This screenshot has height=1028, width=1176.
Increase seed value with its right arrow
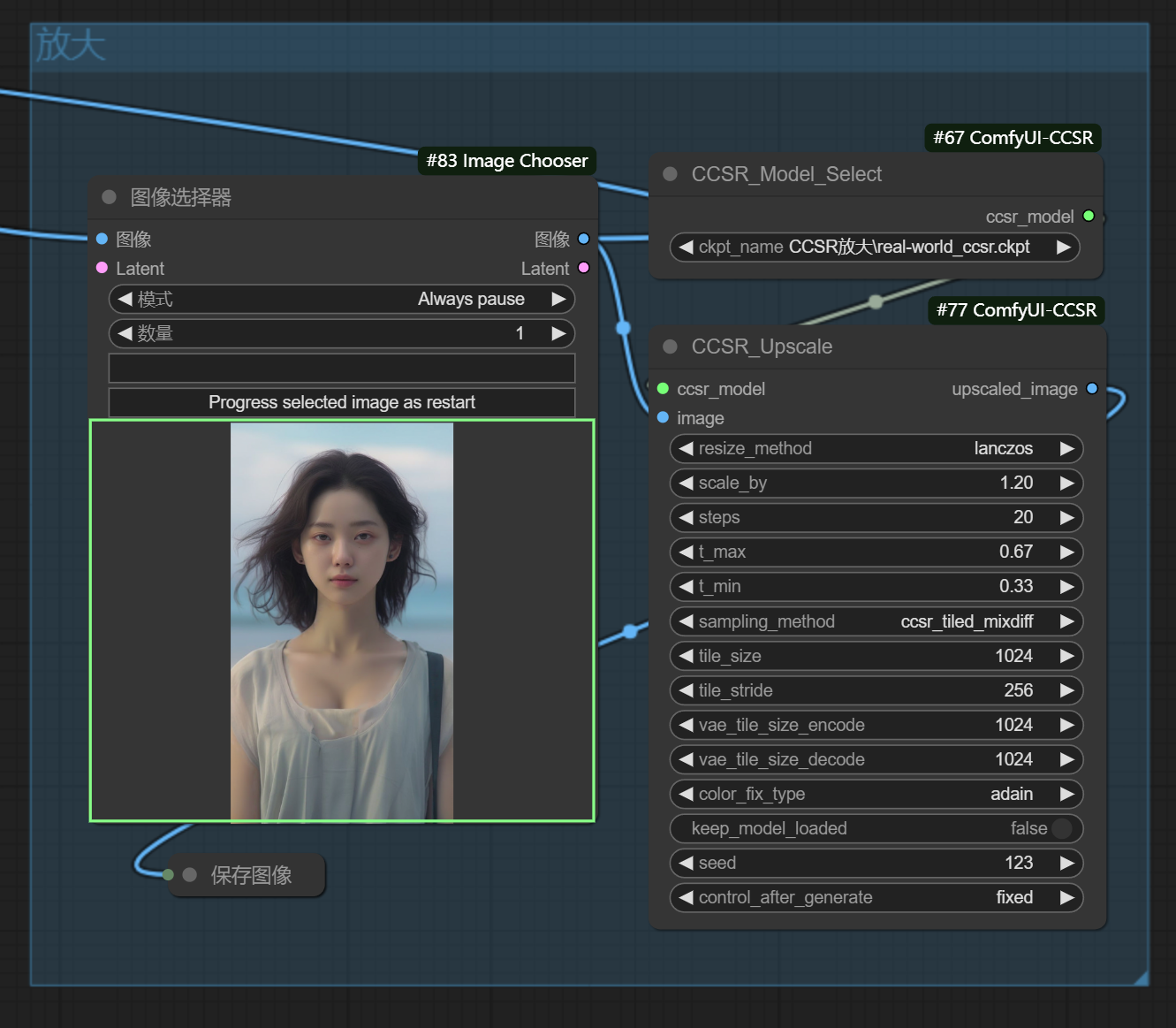coord(1066,863)
